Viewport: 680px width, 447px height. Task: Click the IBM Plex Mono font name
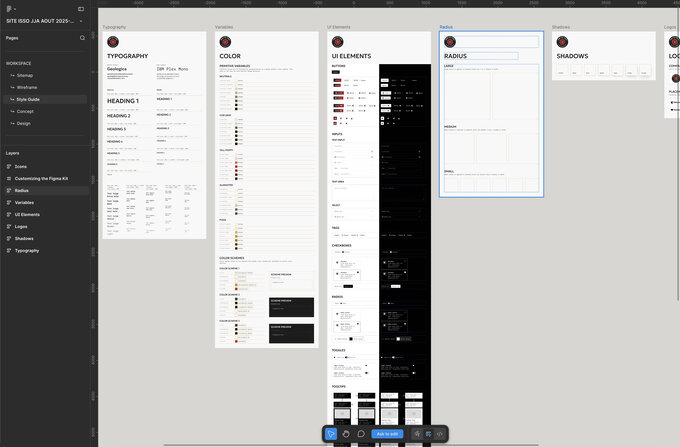pos(172,69)
